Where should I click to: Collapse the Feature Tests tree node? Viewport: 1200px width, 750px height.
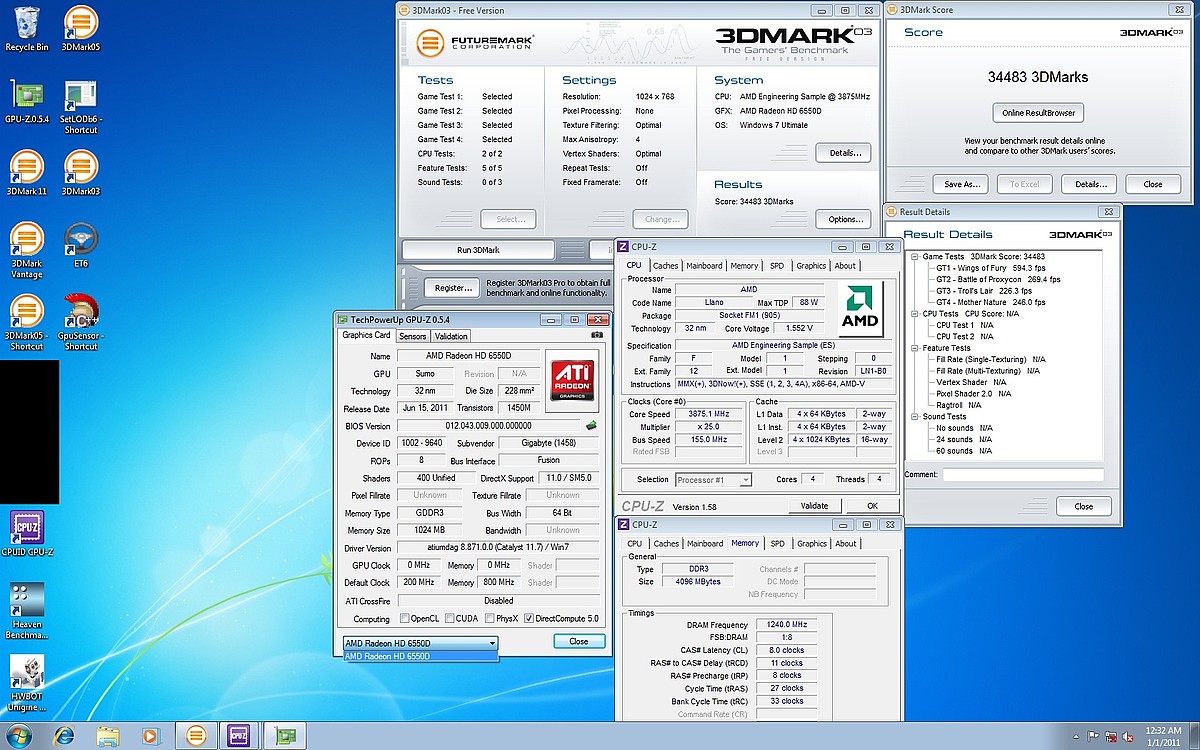915,348
